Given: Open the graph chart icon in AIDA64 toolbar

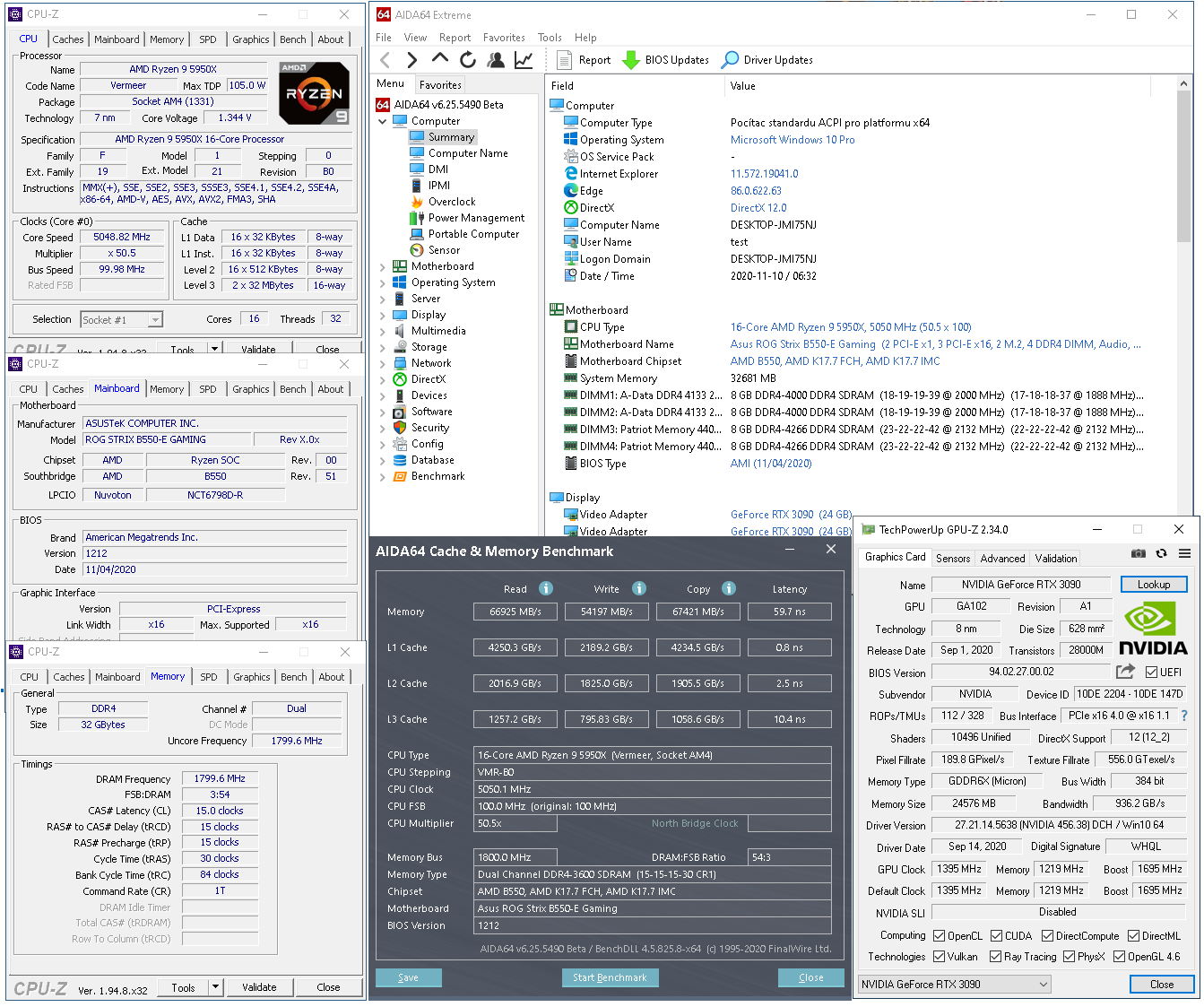Looking at the screenshot, I should 524,60.
